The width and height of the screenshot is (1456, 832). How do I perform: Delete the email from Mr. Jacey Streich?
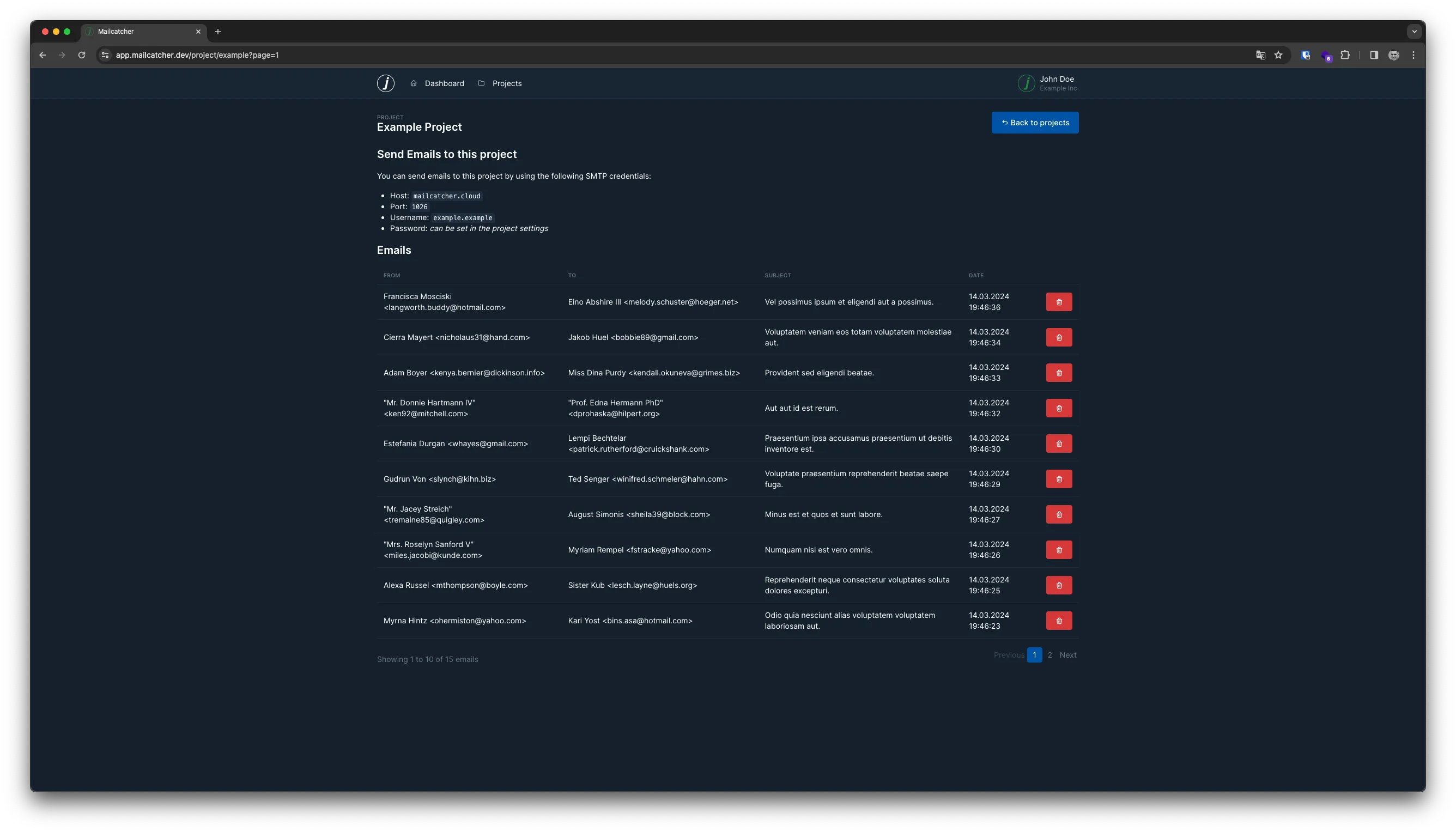[1059, 514]
